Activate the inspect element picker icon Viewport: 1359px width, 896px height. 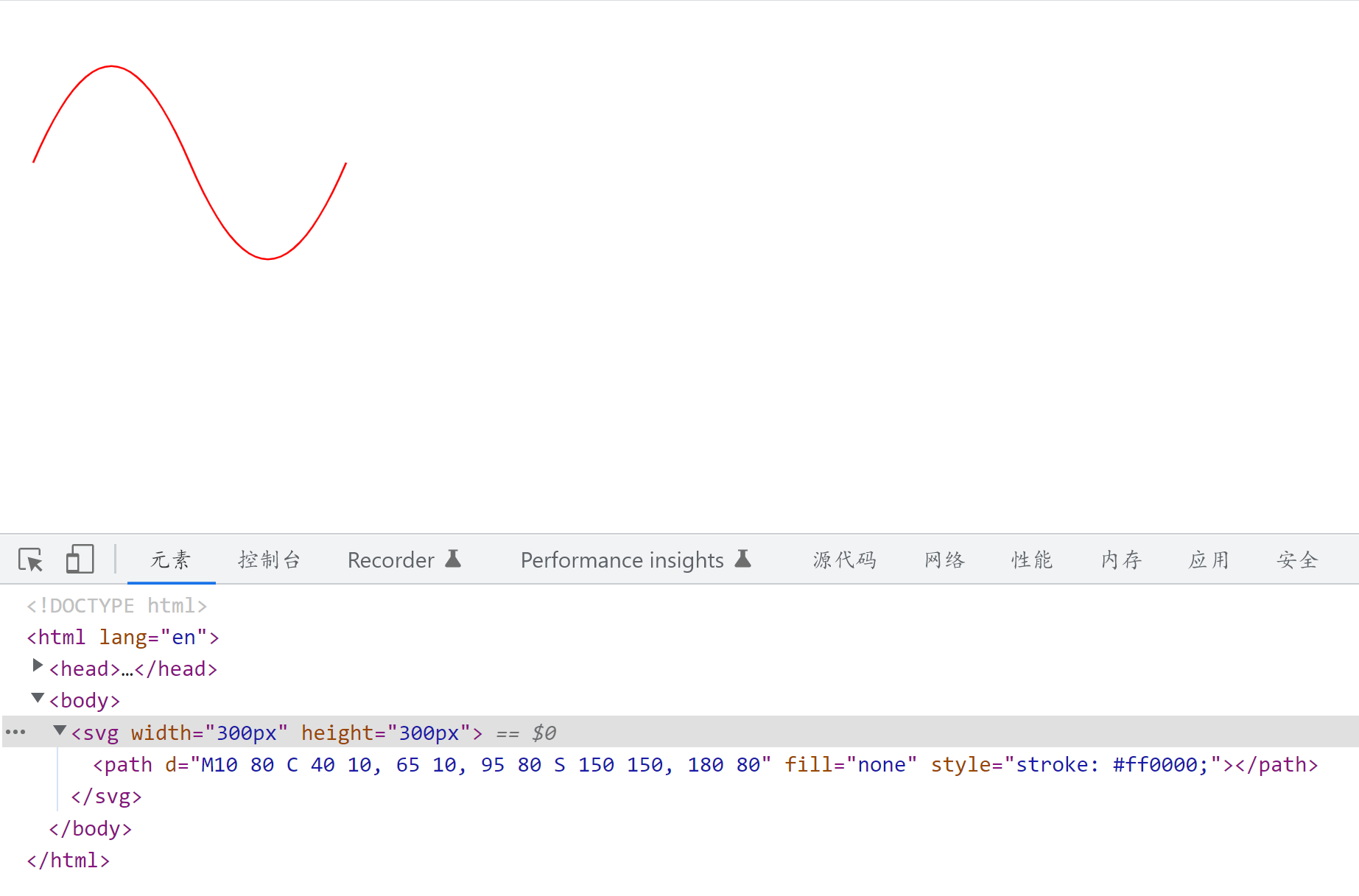pos(31,560)
